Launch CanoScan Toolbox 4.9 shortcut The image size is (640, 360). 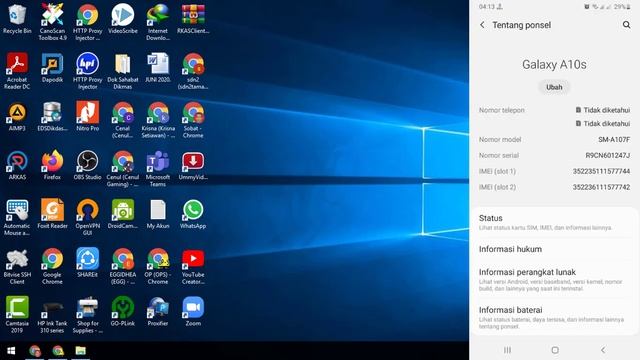(52, 22)
